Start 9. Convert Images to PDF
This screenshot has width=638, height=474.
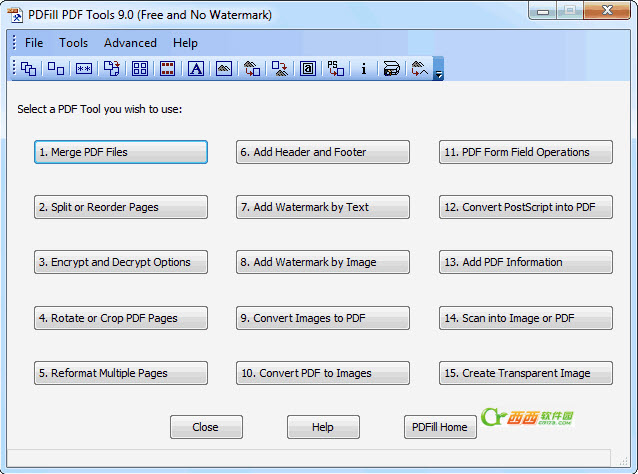coord(323,318)
